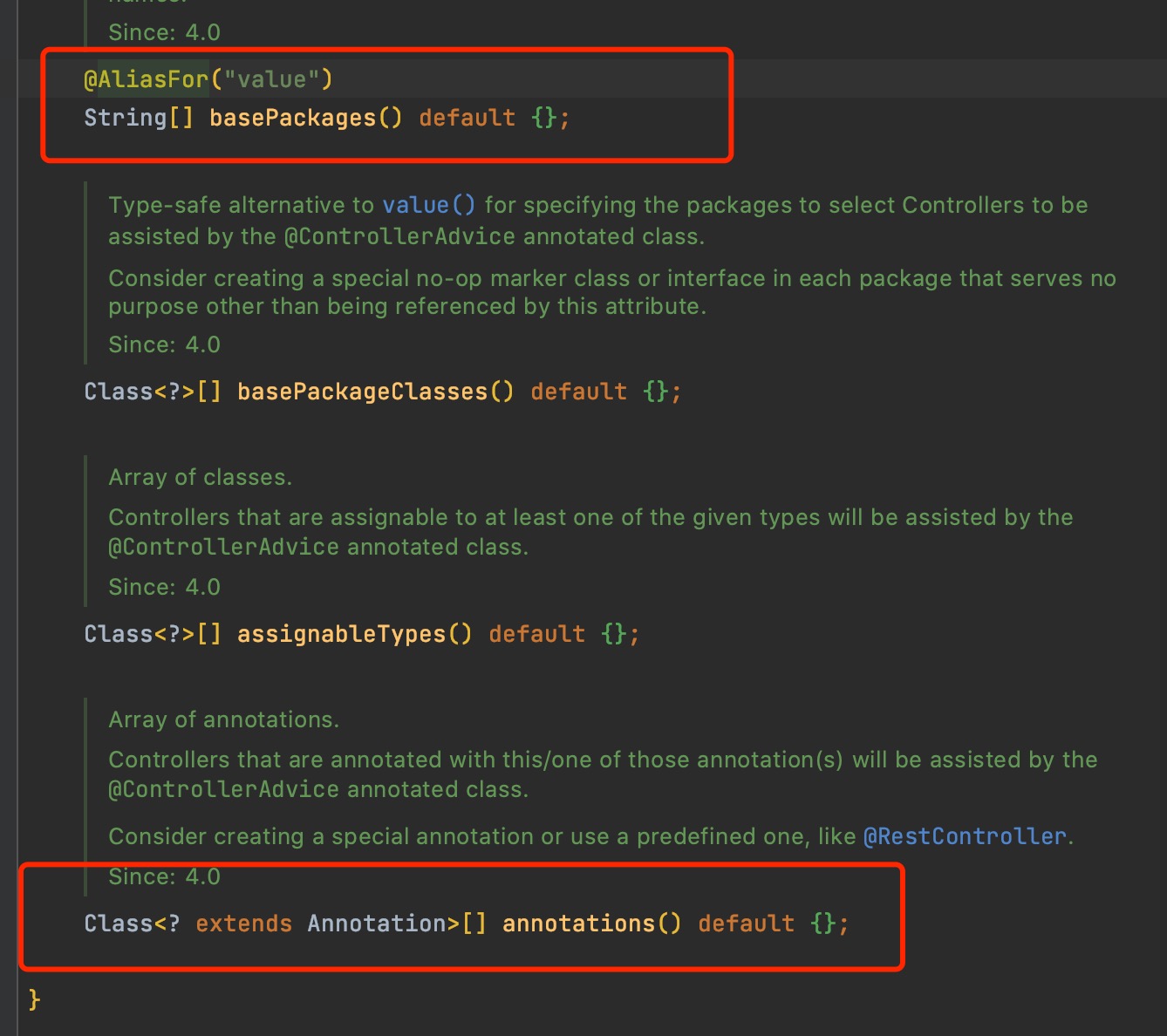Screen dimensions: 1167x1036
Task: Click the "Array of annotations." doc line
Action: pyautogui.click(x=224, y=719)
